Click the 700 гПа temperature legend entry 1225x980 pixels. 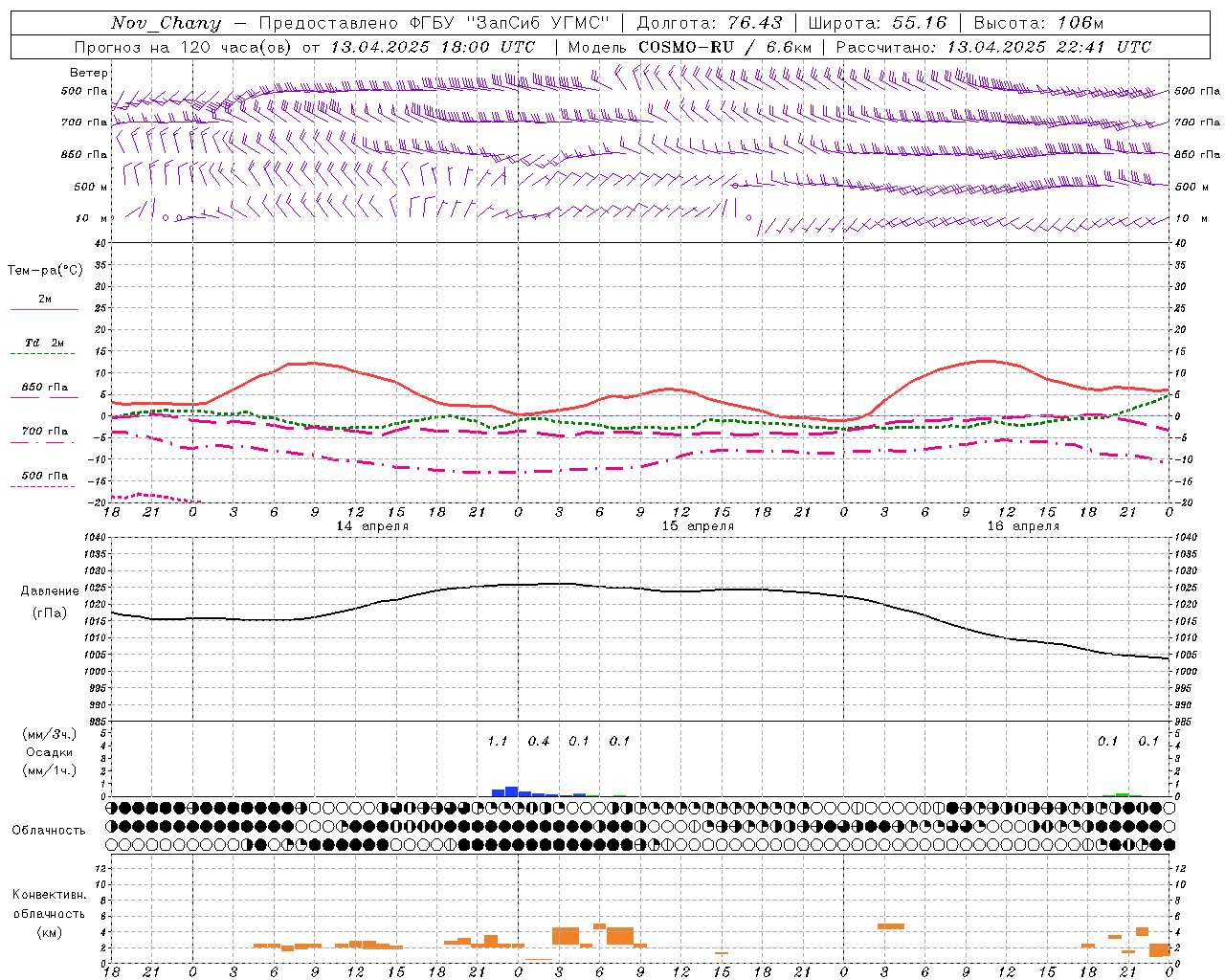point(45,432)
